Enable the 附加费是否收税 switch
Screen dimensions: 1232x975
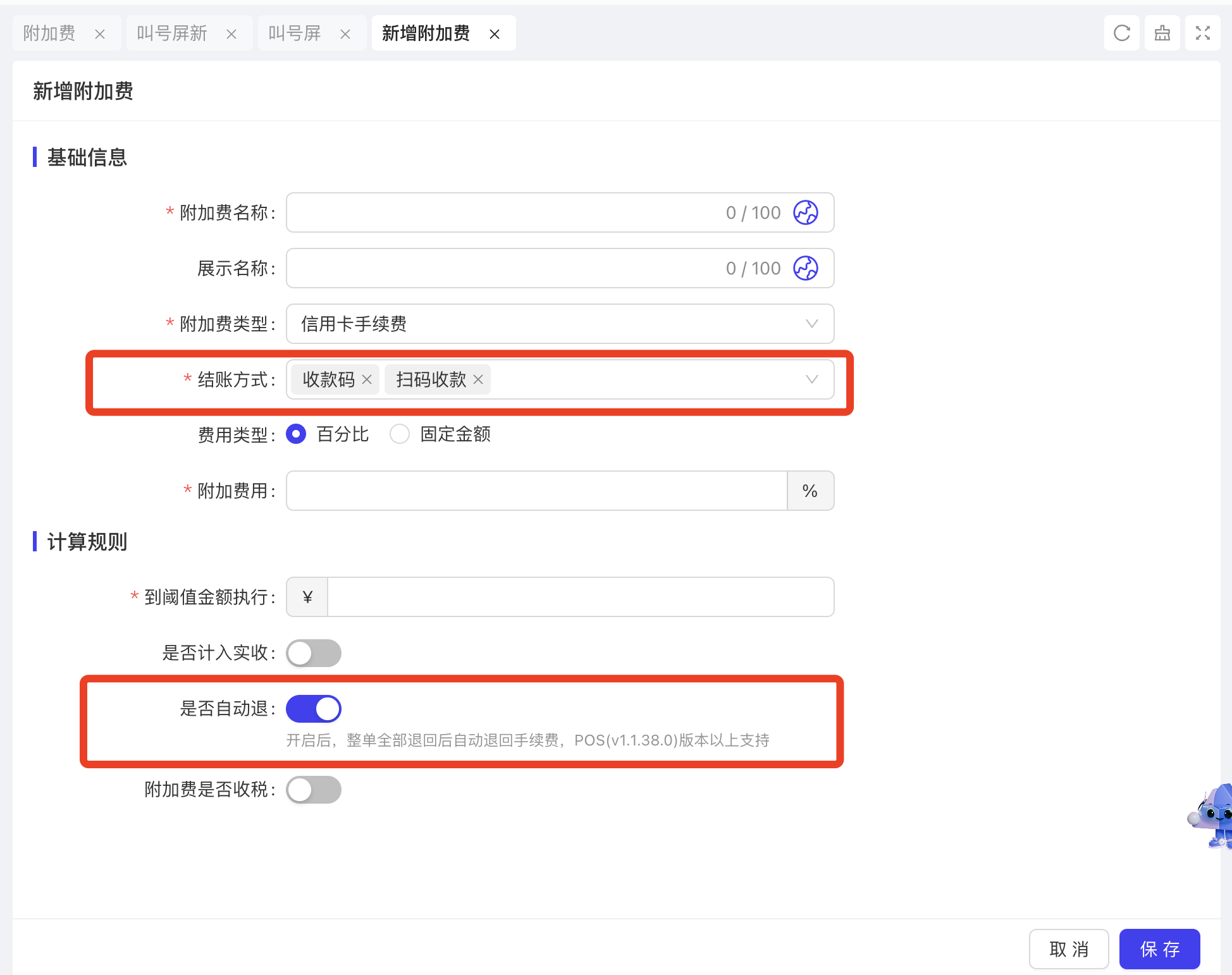[x=313, y=790]
